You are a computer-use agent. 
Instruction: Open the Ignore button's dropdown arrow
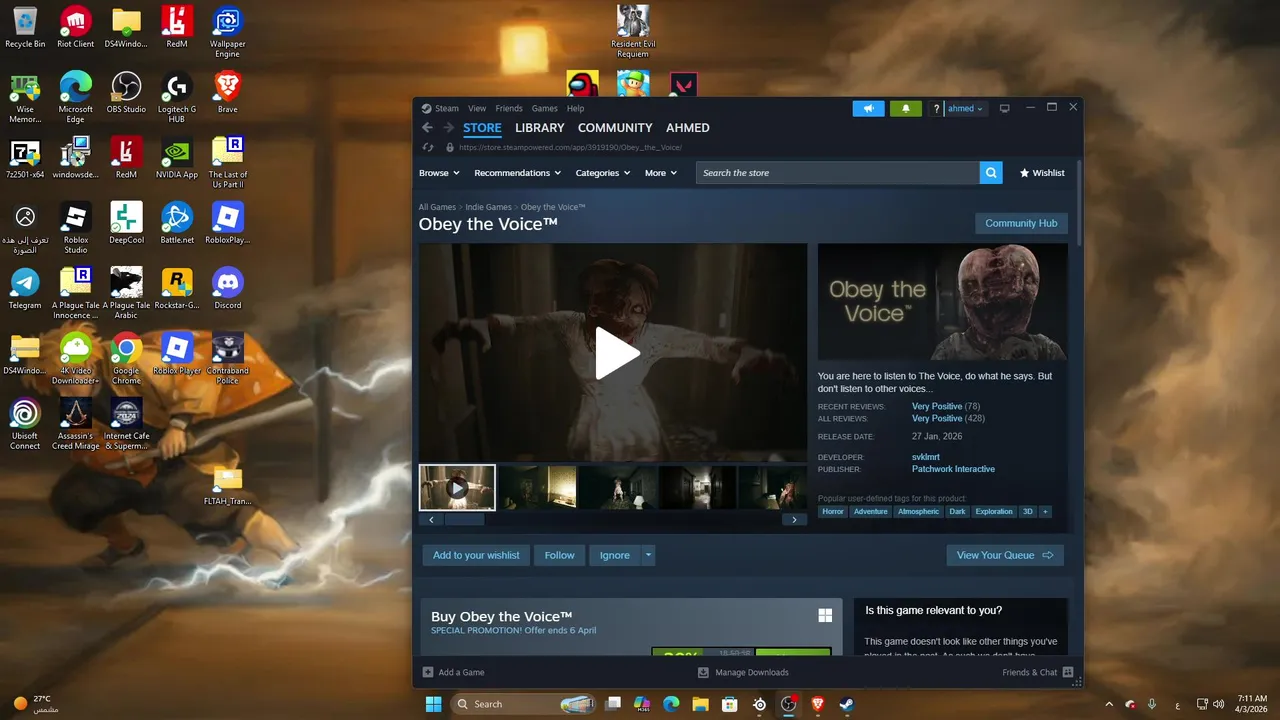tap(648, 555)
